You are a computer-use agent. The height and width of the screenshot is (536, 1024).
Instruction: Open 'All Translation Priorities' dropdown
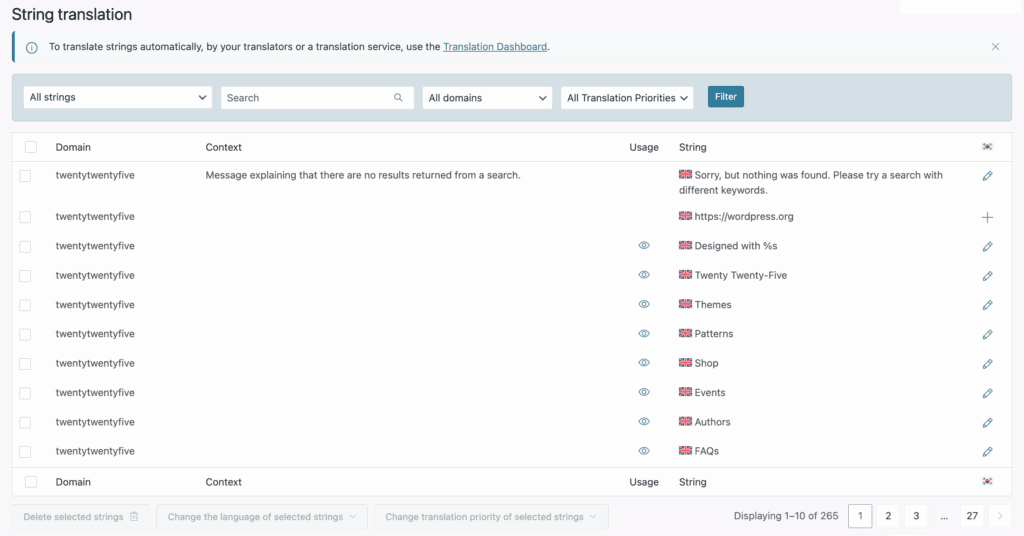pyautogui.click(x=627, y=98)
